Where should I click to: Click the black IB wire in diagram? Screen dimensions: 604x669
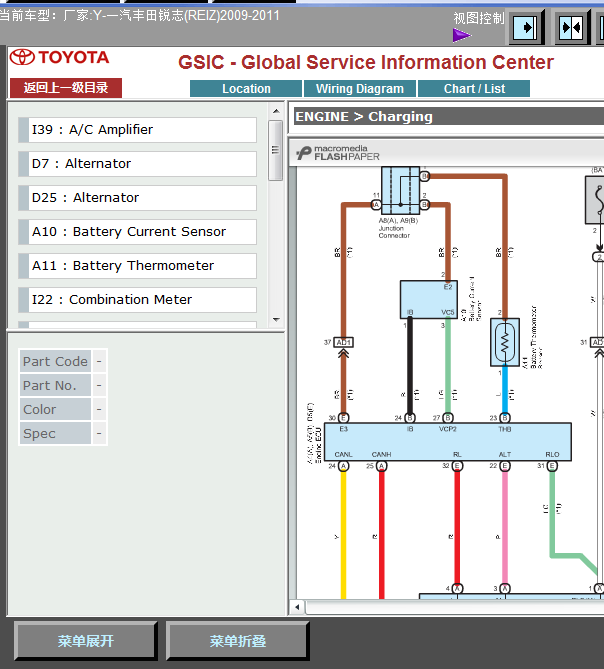pyautogui.click(x=410, y=366)
